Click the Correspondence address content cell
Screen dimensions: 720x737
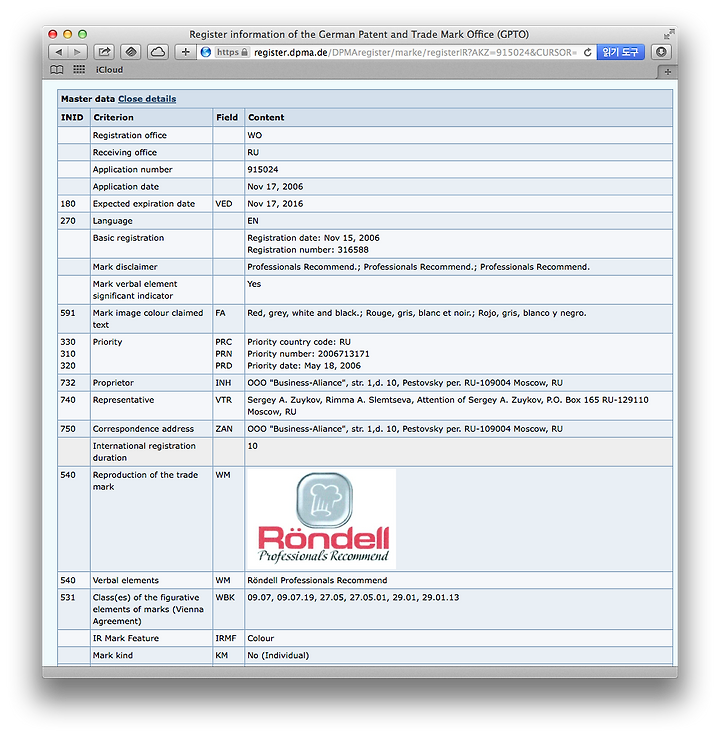458,429
